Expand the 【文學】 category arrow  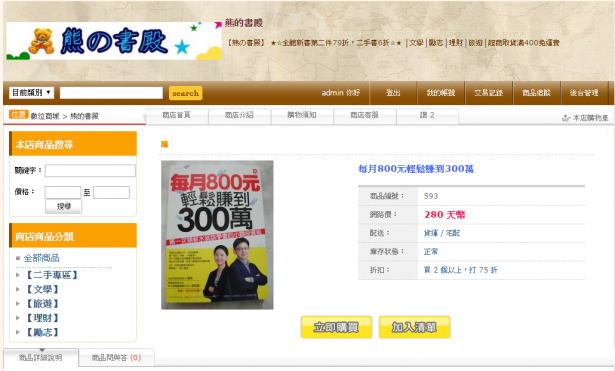(x=18, y=289)
